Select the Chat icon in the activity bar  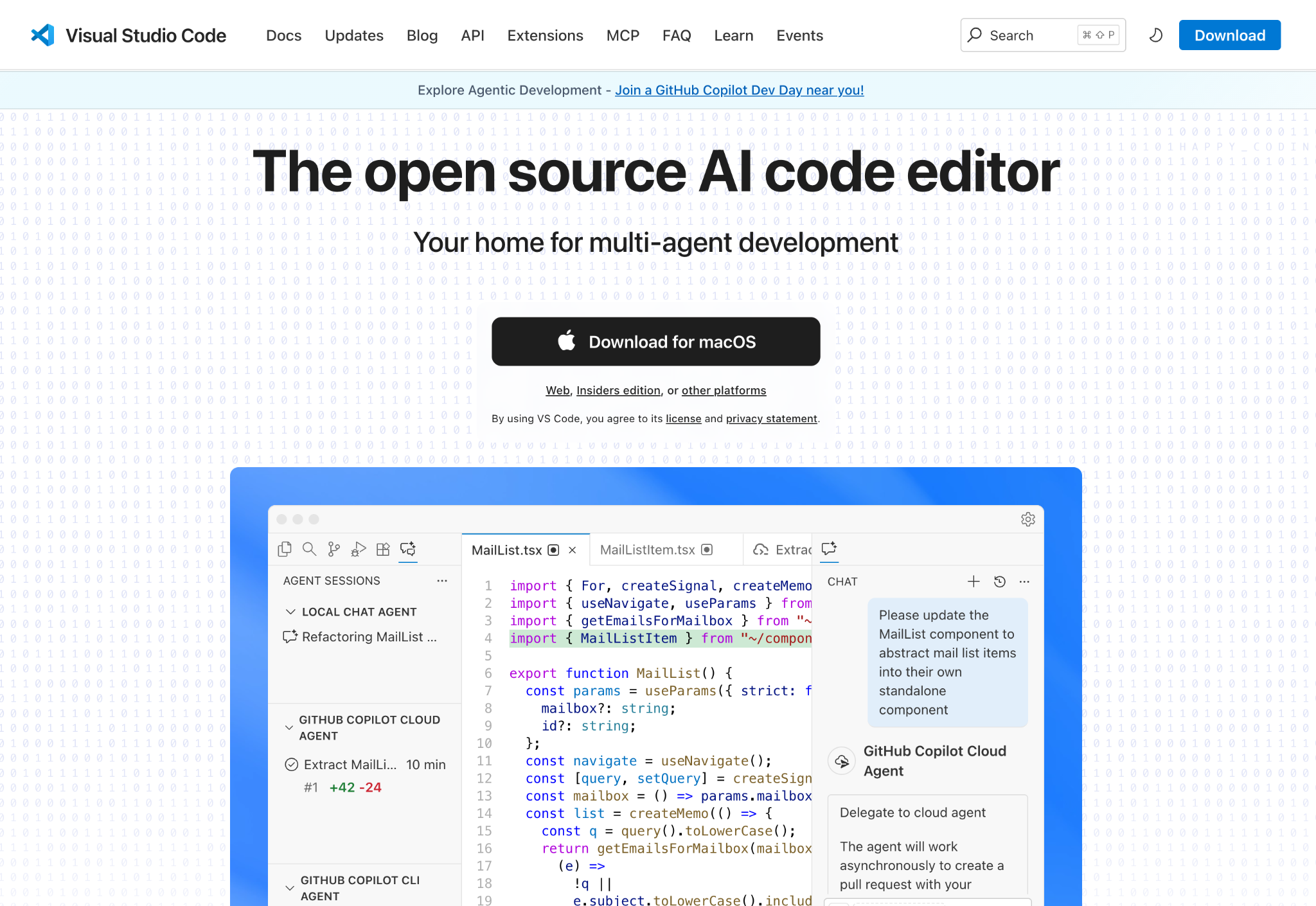(x=407, y=549)
